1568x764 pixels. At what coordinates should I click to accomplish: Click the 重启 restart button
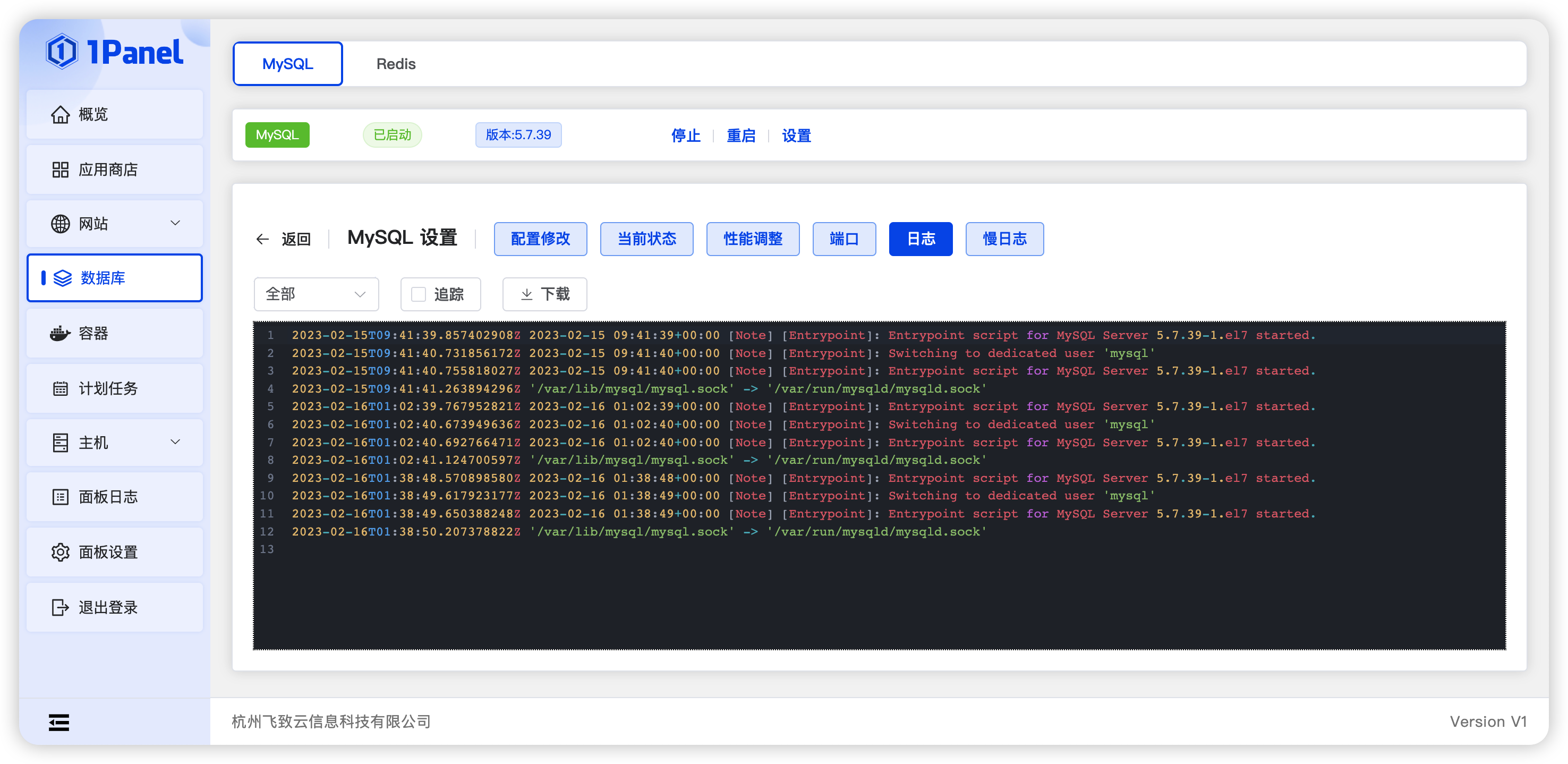(x=741, y=136)
